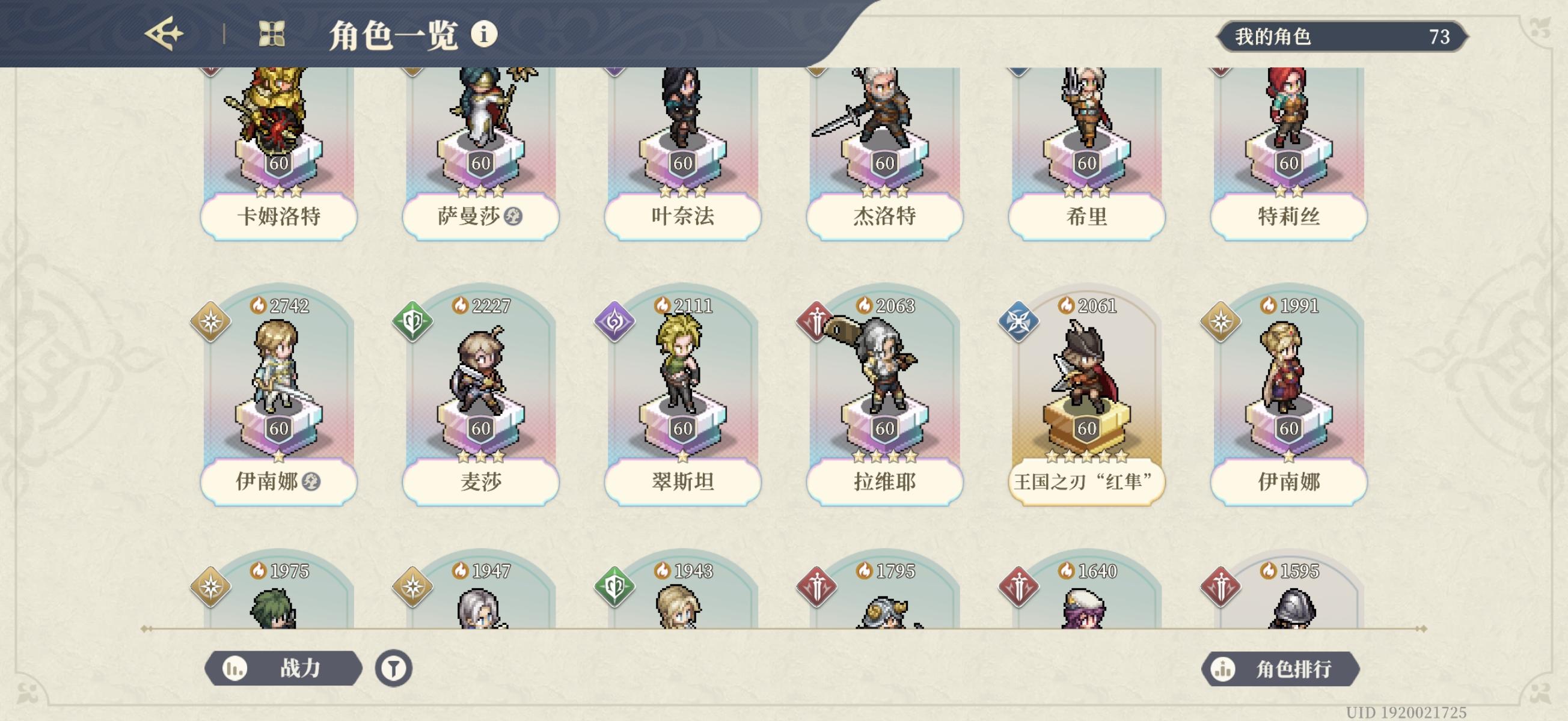This screenshot has height=721, width=1568.
Task: Select the 杰洛特 character card
Action: [884, 153]
